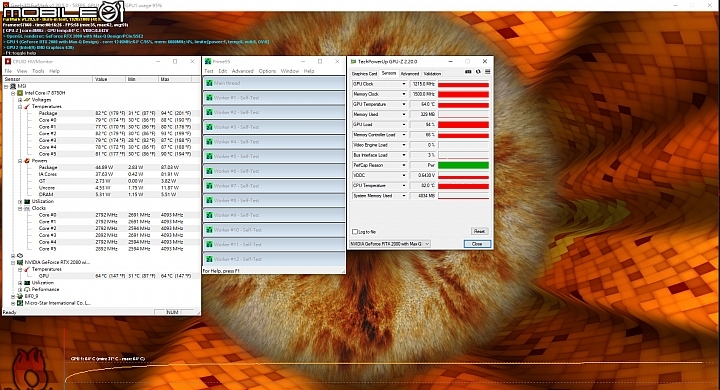Click the Micro-Star International mainboard icon
The height and width of the screenshot is (390, 720).
[20, 303]
